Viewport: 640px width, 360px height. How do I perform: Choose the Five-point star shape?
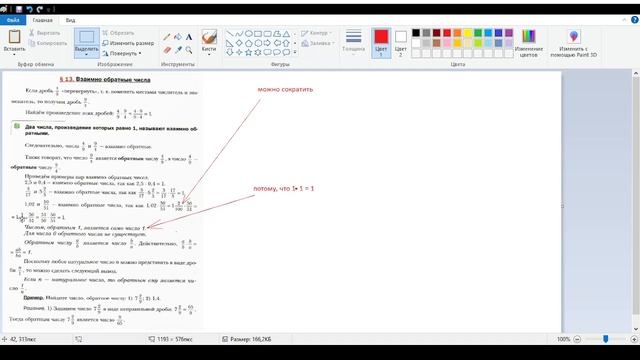(248, 52)
